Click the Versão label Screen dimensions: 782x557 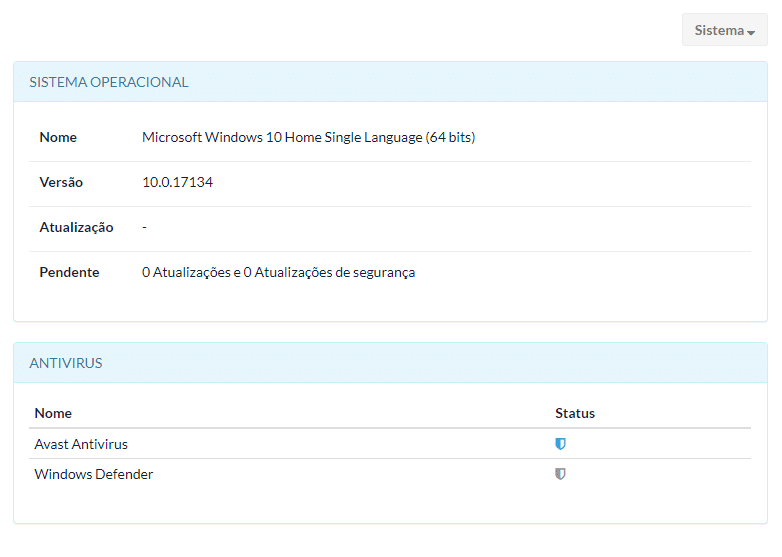[61, 182]
